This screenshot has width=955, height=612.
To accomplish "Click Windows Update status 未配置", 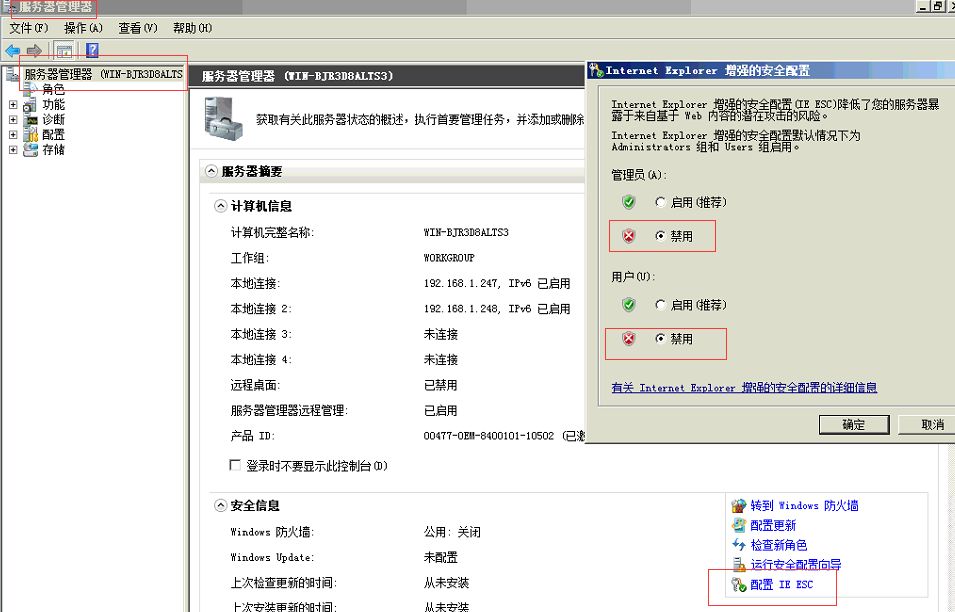I will click(441, 557).
